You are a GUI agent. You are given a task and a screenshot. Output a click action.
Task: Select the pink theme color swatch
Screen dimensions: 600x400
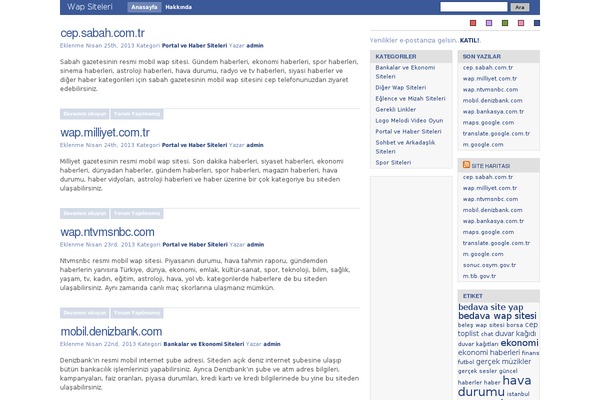coord(521,23)
